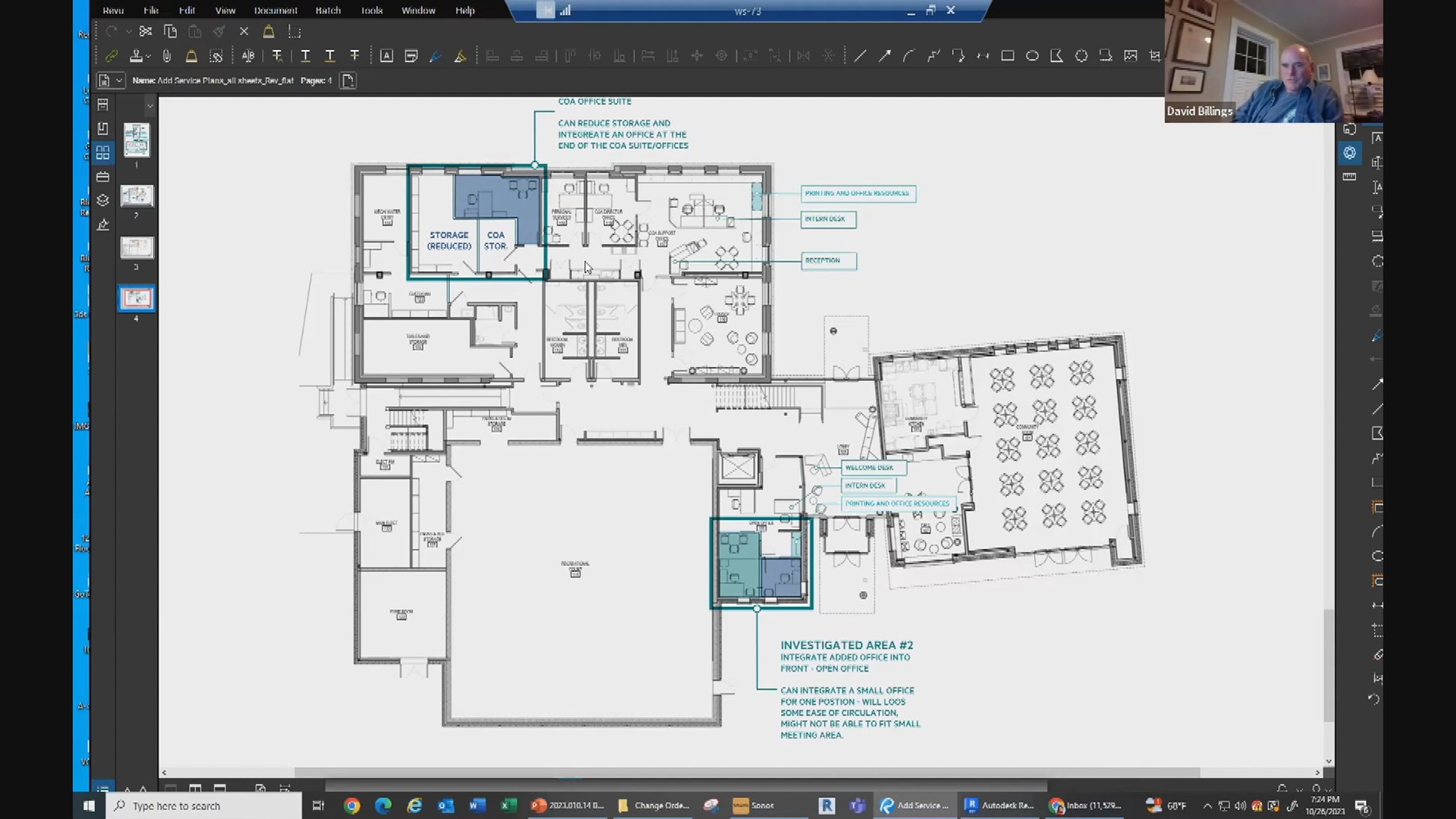The width and height of the screenshot is (1456, 819).
Task: Click the horizontal scrollbar under the drawing
Action: [x=747, y=772]
